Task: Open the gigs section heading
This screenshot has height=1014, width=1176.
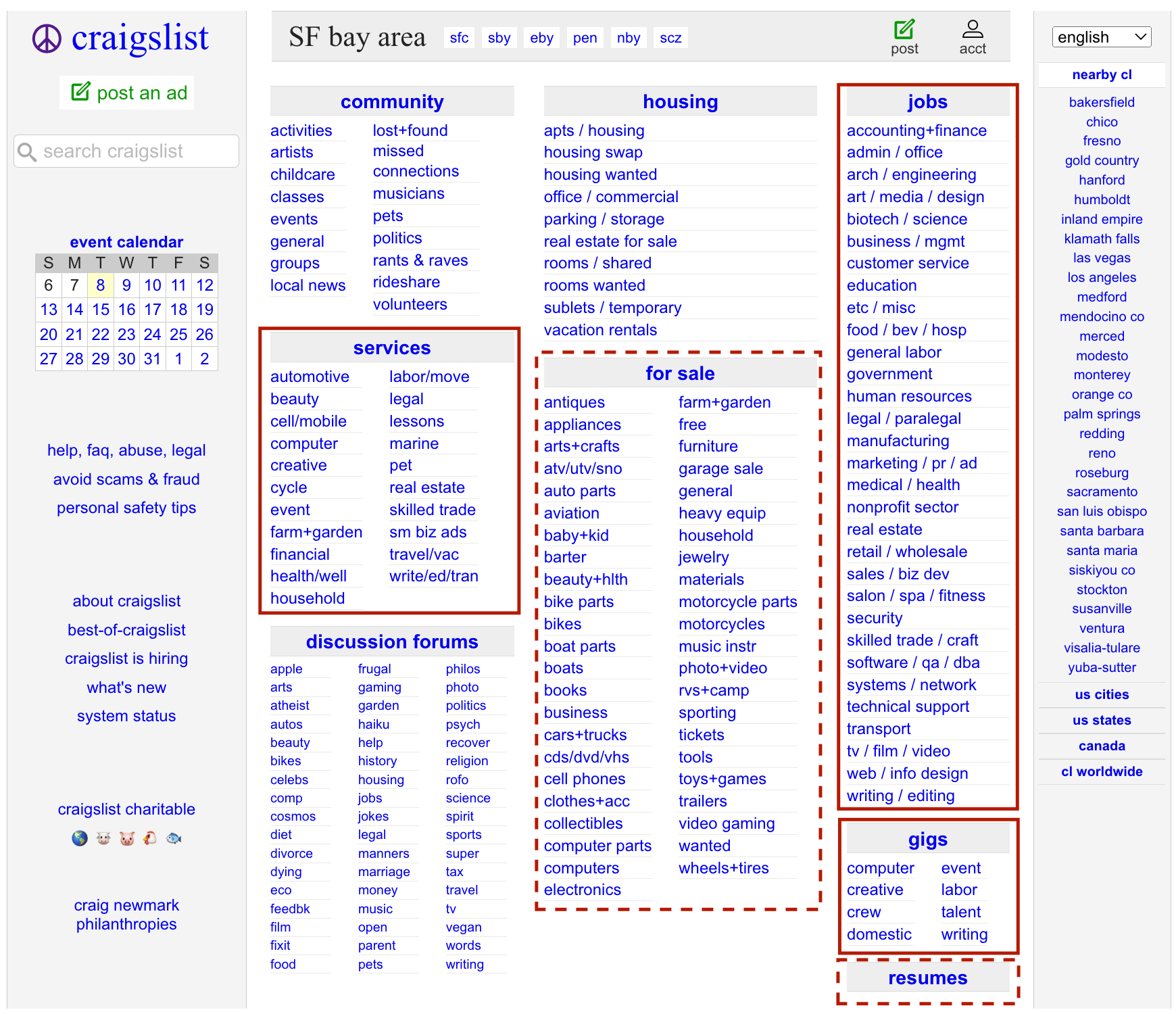Action: pyautogui.click(x=928, y=839)
